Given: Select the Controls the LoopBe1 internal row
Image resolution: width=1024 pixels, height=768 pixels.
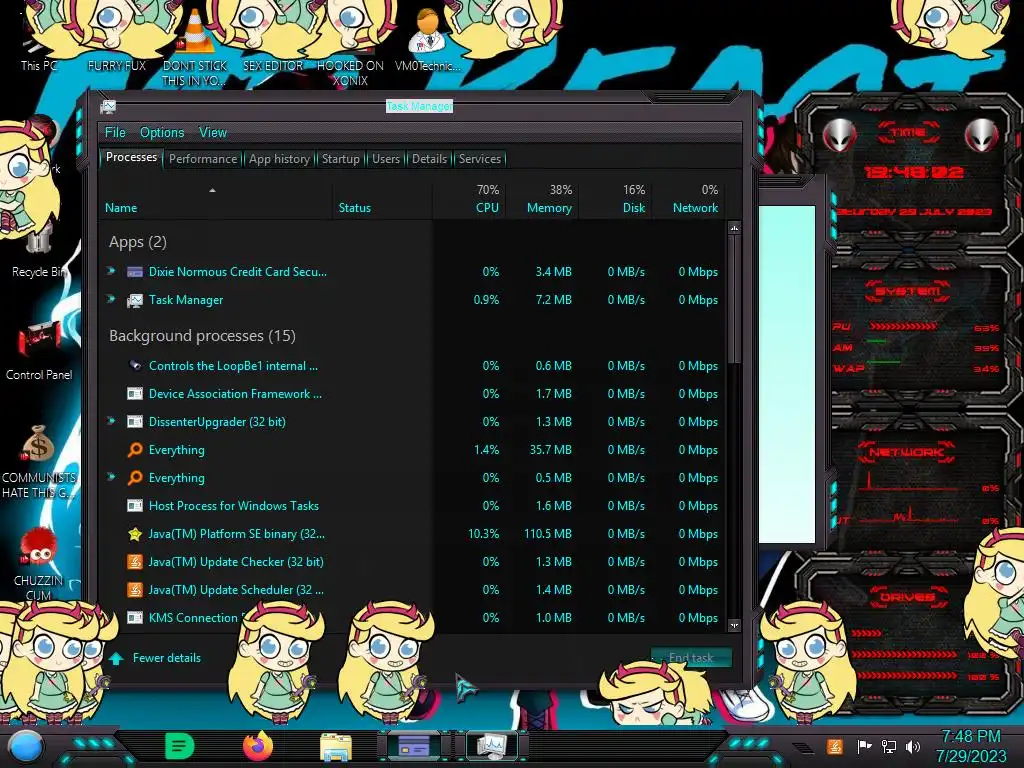Looking at the screenshot, I should (x=413, y=366).
